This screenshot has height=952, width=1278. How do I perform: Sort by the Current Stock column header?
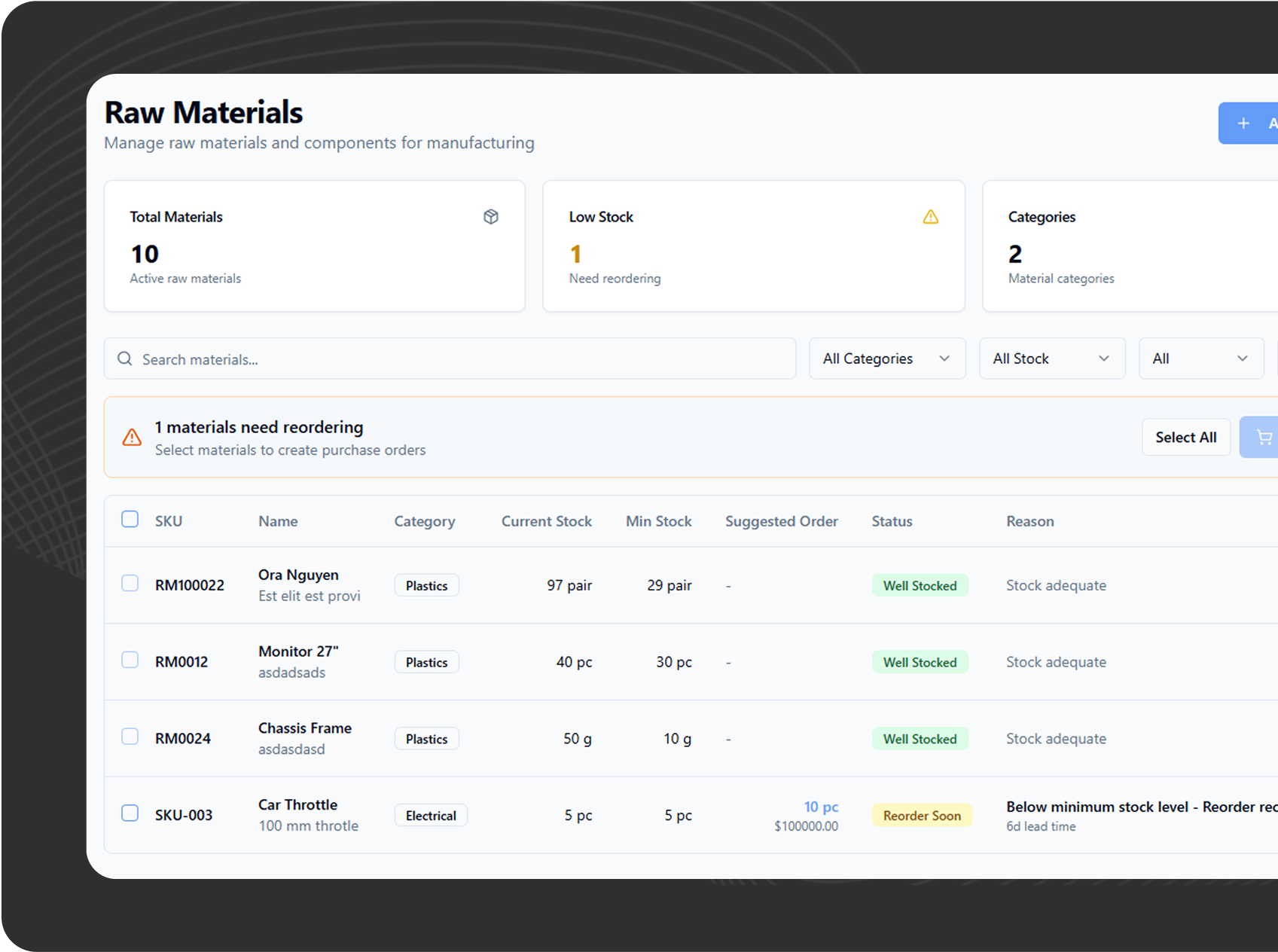click(546, 521)
